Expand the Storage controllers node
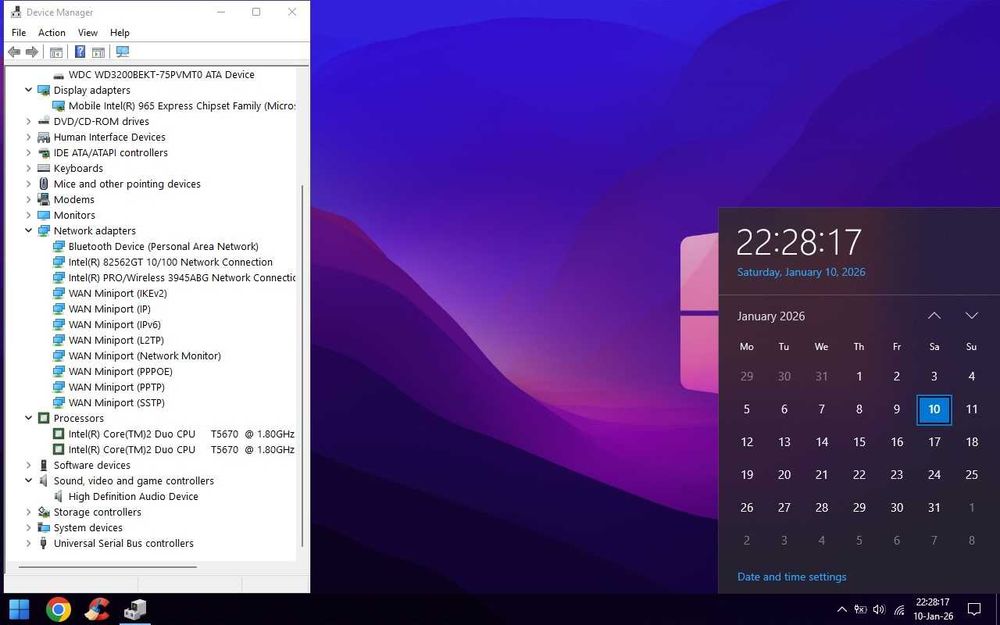This screenshot has width=1000, height=625. (28, 512)
